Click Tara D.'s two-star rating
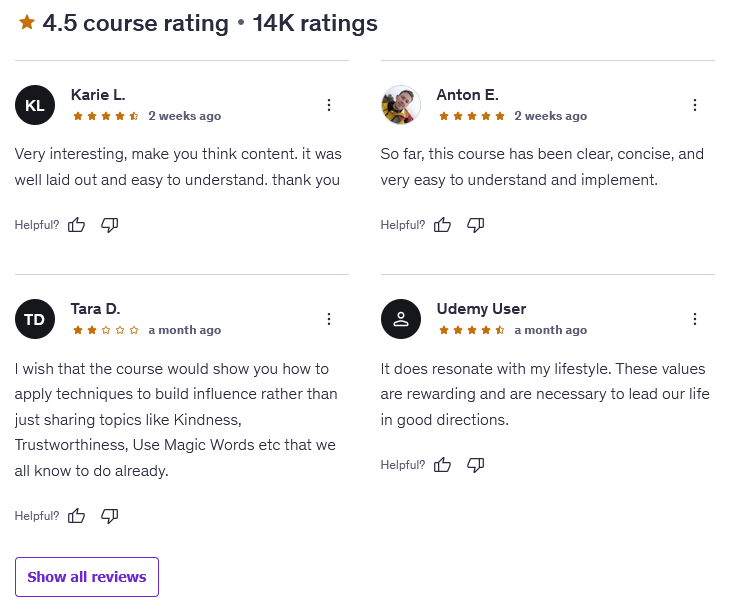The image size is (732, 616). coord(106,330)
